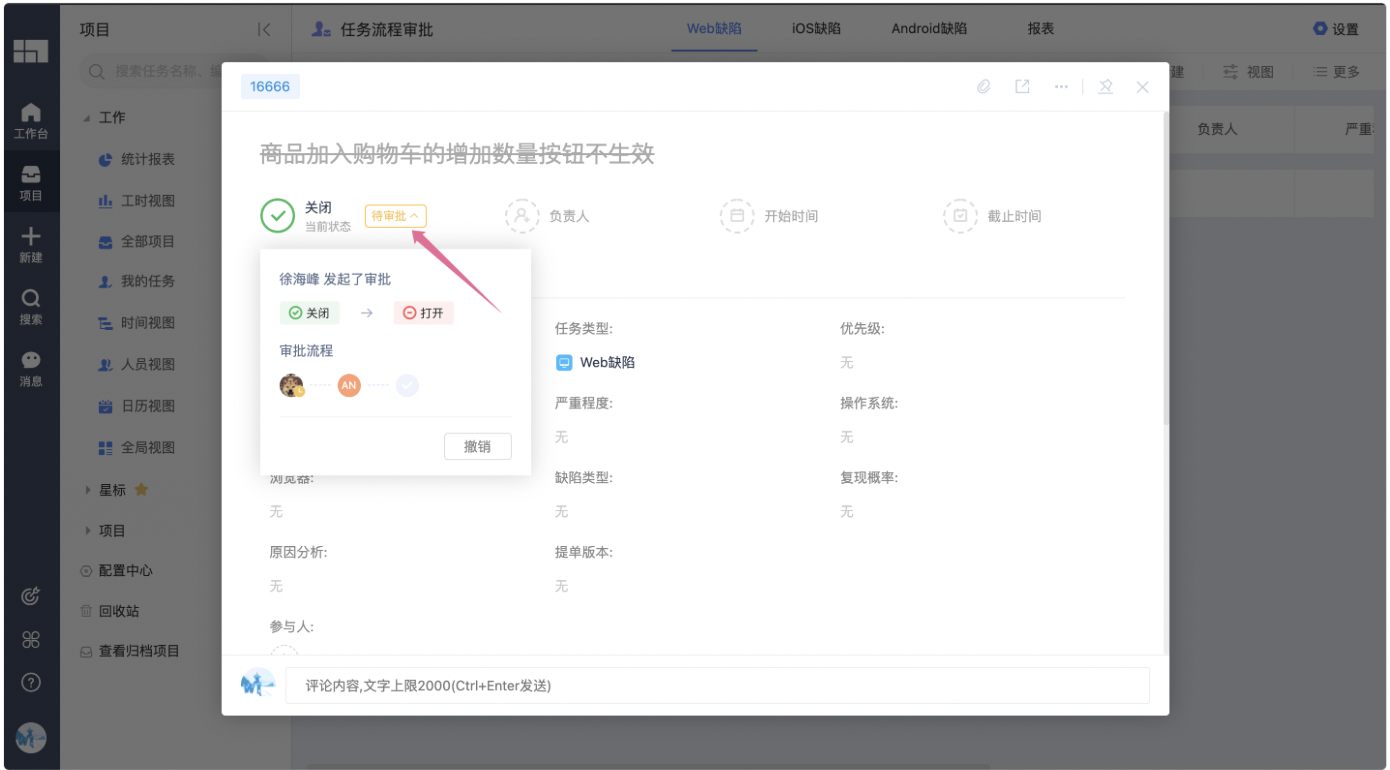The width and height of the screenshot is (1390, 770).
Task: Open 人员视图 in the sidebar
Action: point(137,364)
